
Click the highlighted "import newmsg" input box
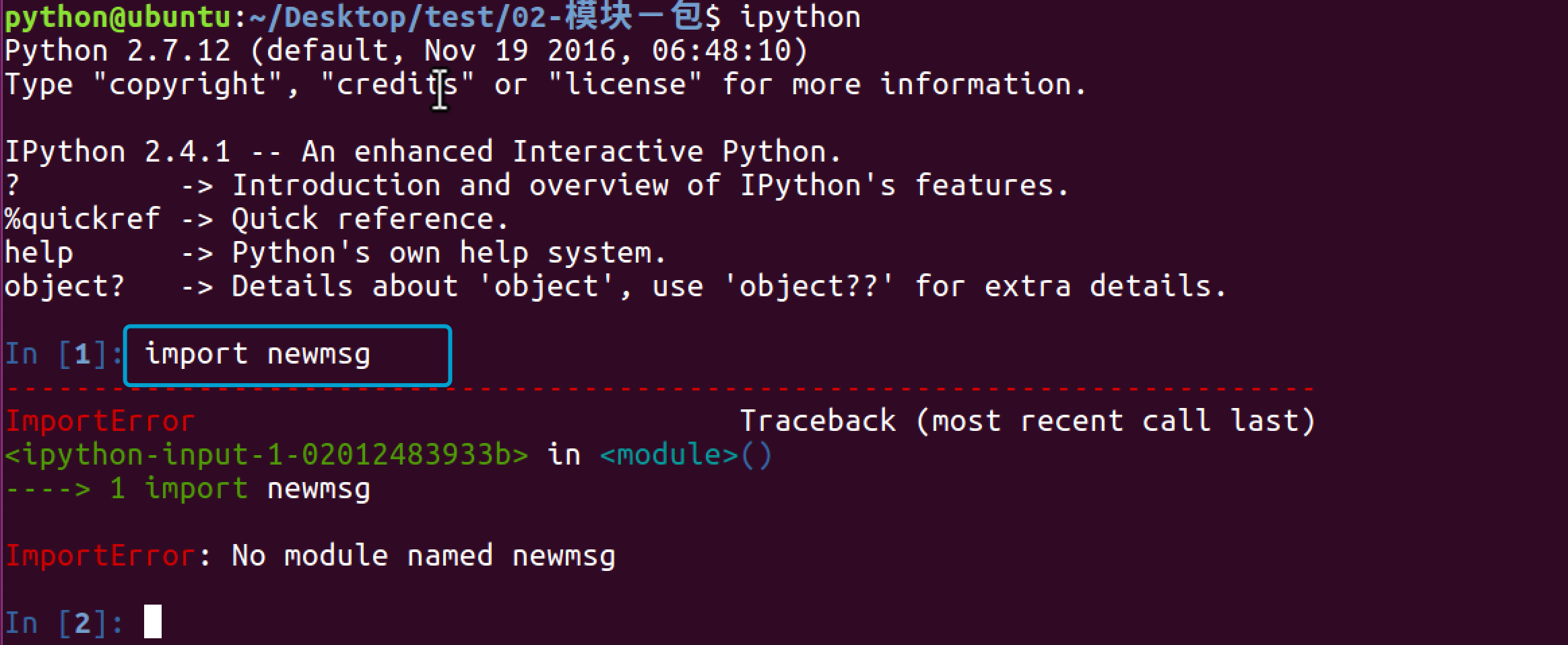[288, 355]
